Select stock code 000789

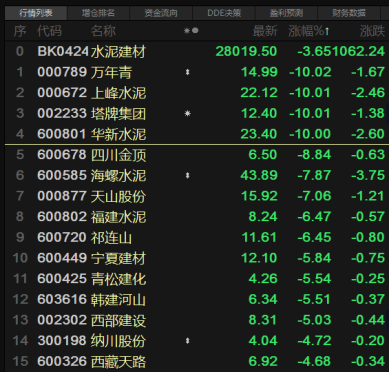point(62,72)
